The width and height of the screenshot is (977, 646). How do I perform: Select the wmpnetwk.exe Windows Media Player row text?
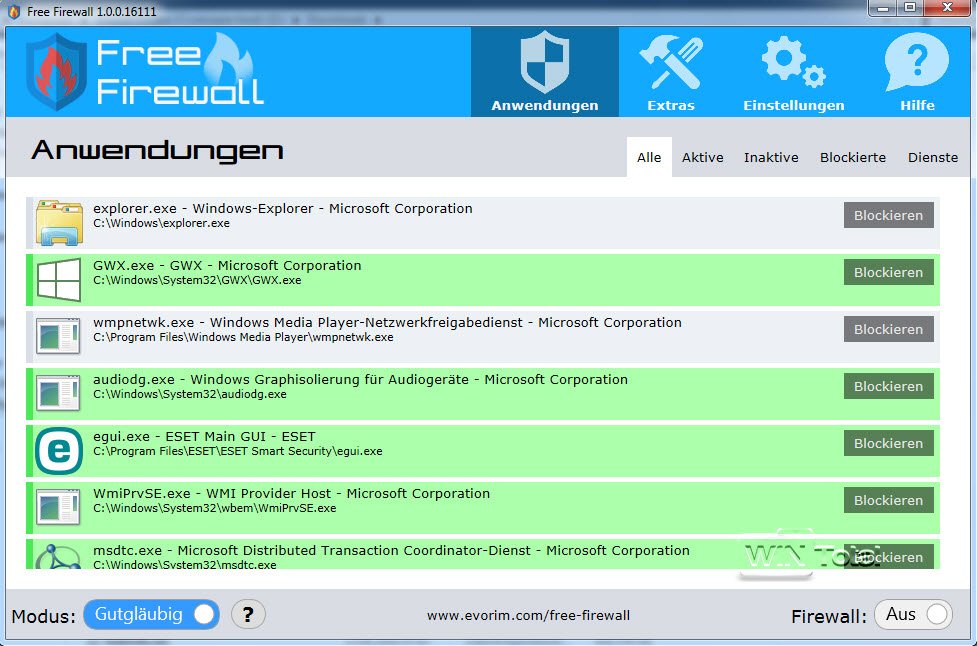(387, 322)
